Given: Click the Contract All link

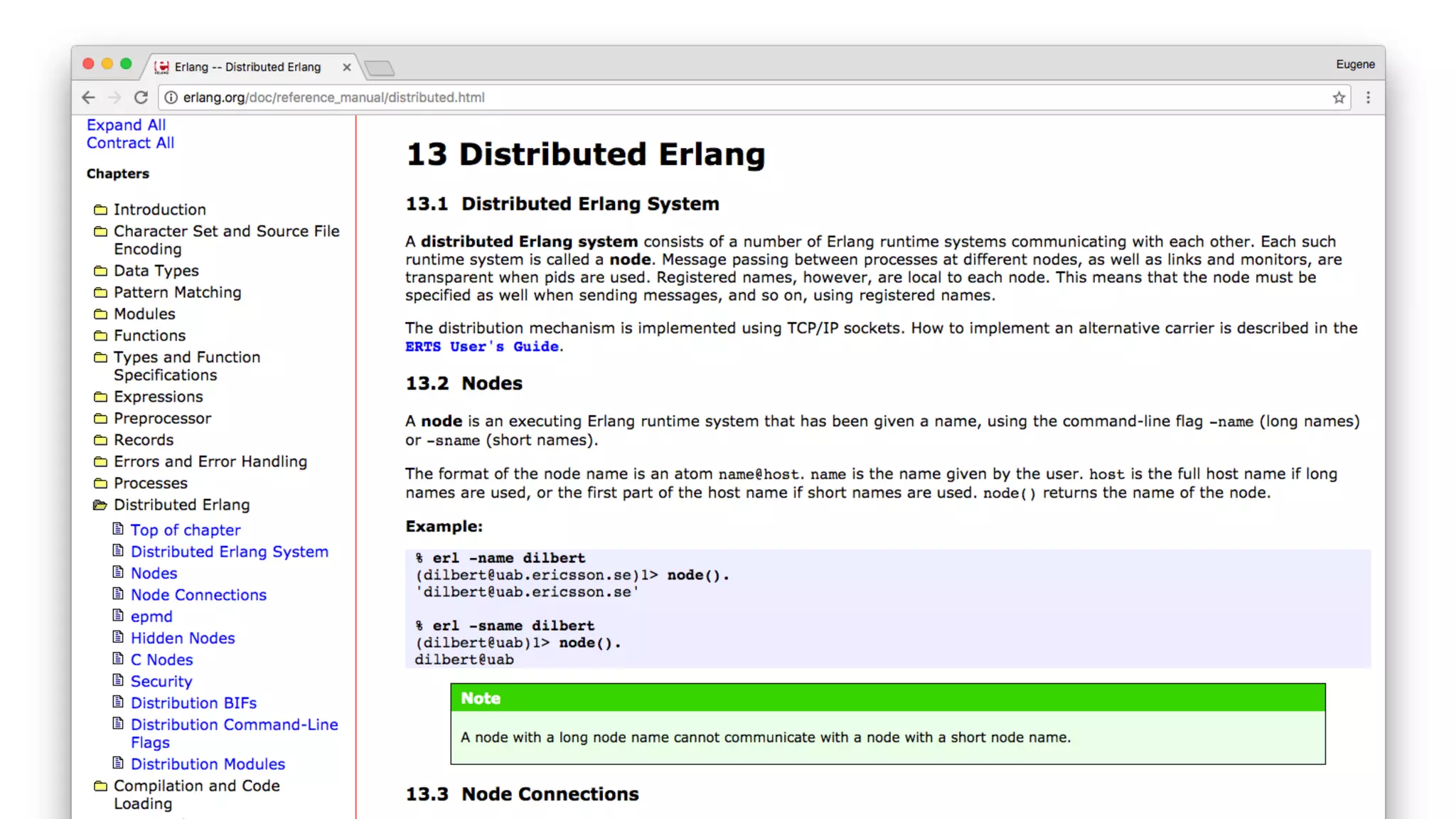Looking at the screenshot, I should coord(130,143).
